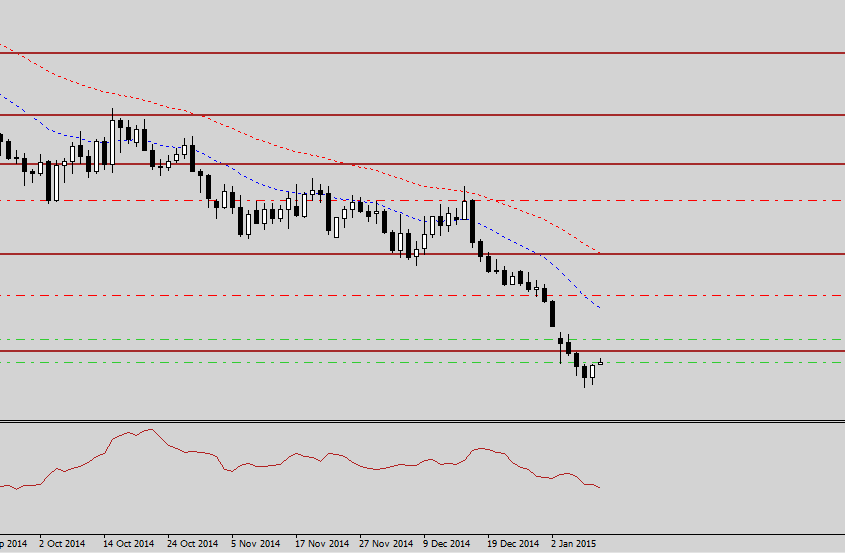This screenshot has width=845, height=553.
Task: Click the divider between chart and indicator panel
Action: (420, 421)
